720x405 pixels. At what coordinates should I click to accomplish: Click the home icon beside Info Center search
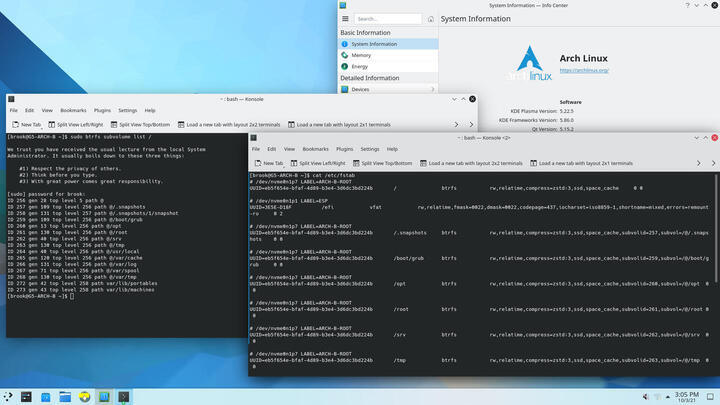431,19
